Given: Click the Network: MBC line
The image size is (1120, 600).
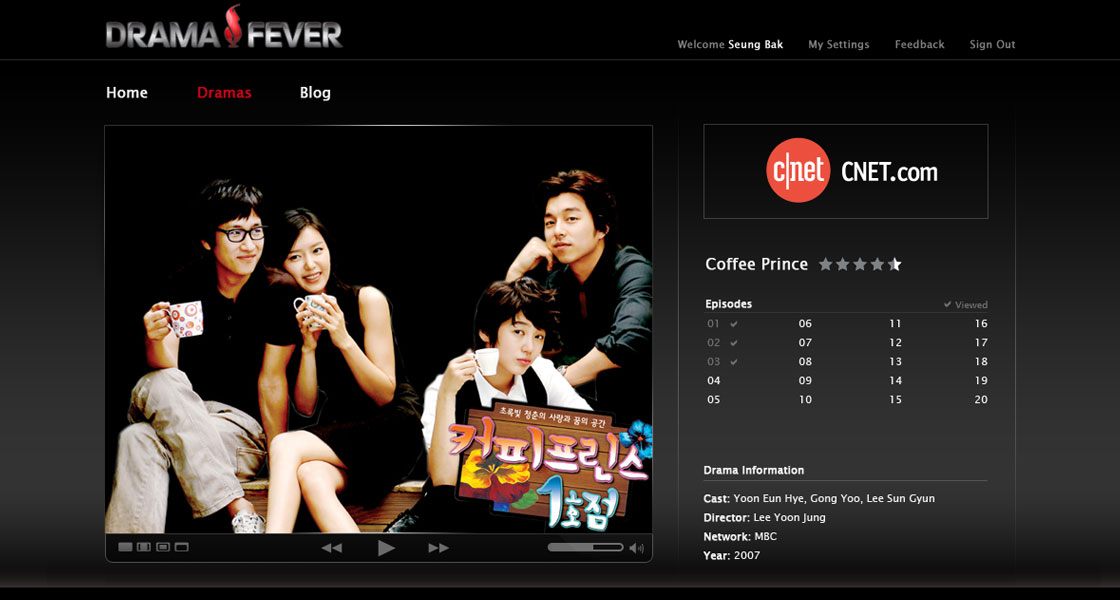Looking at the screenshot, I should [x=740, y=536].
